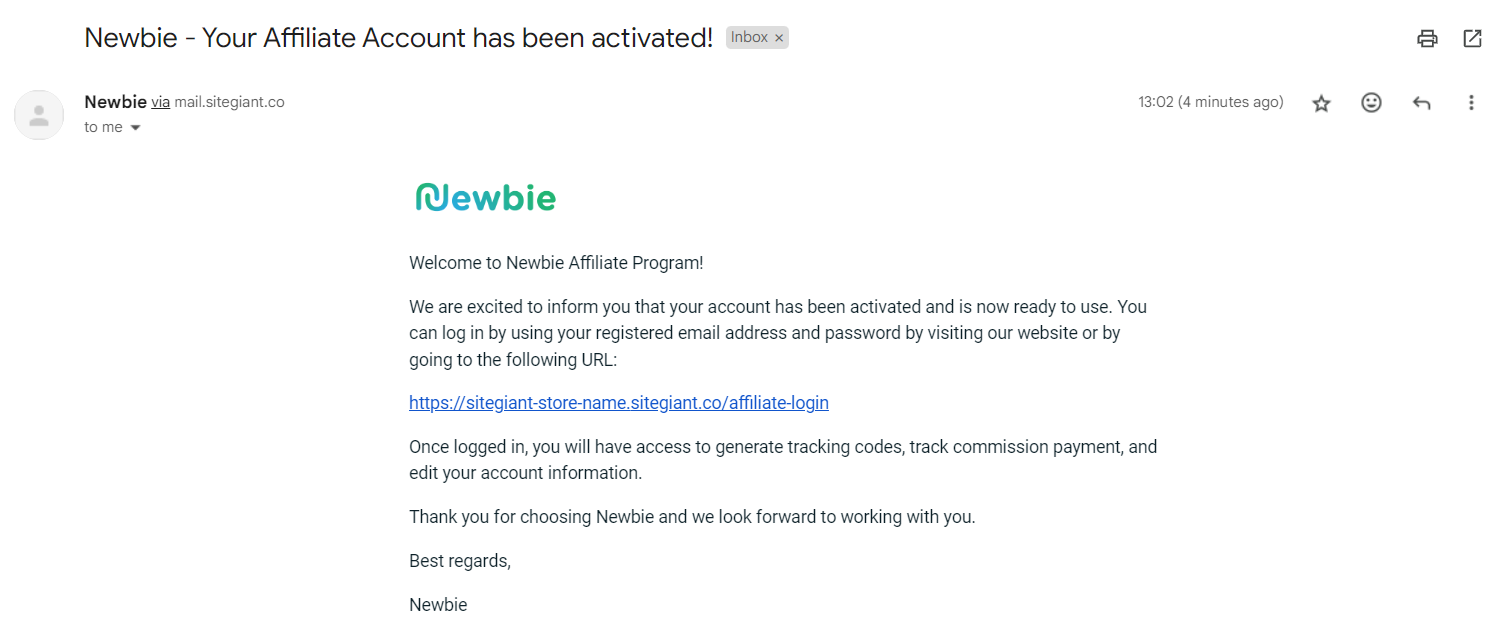This screenshot has width=1508, height=639.
Task: Click the "Thank you for choosing Newbie" sentence
Action: pos(691,517)
